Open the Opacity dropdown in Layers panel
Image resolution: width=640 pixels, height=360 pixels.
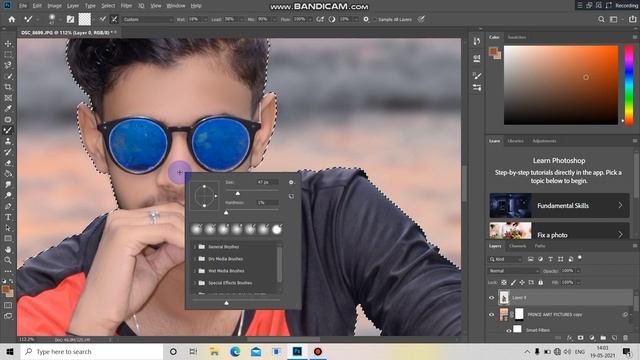pos(578,271)
